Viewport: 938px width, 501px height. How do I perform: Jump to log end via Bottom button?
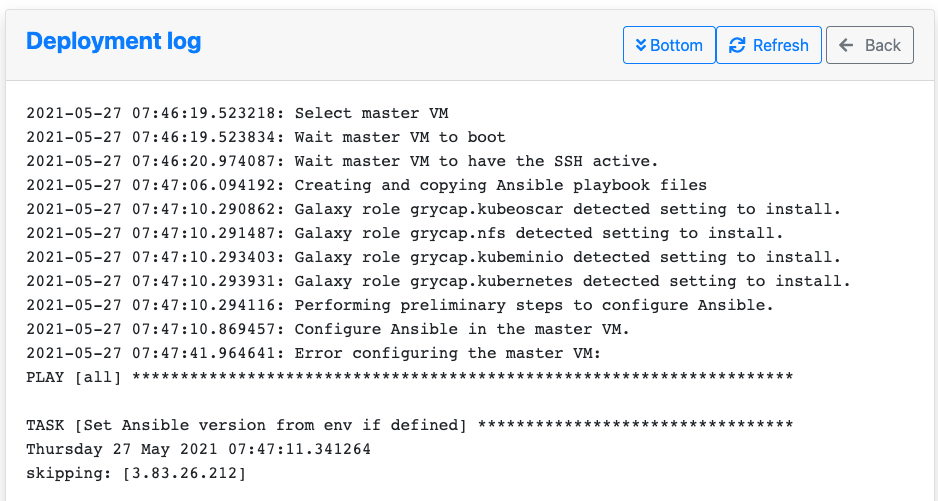[669, 45]
